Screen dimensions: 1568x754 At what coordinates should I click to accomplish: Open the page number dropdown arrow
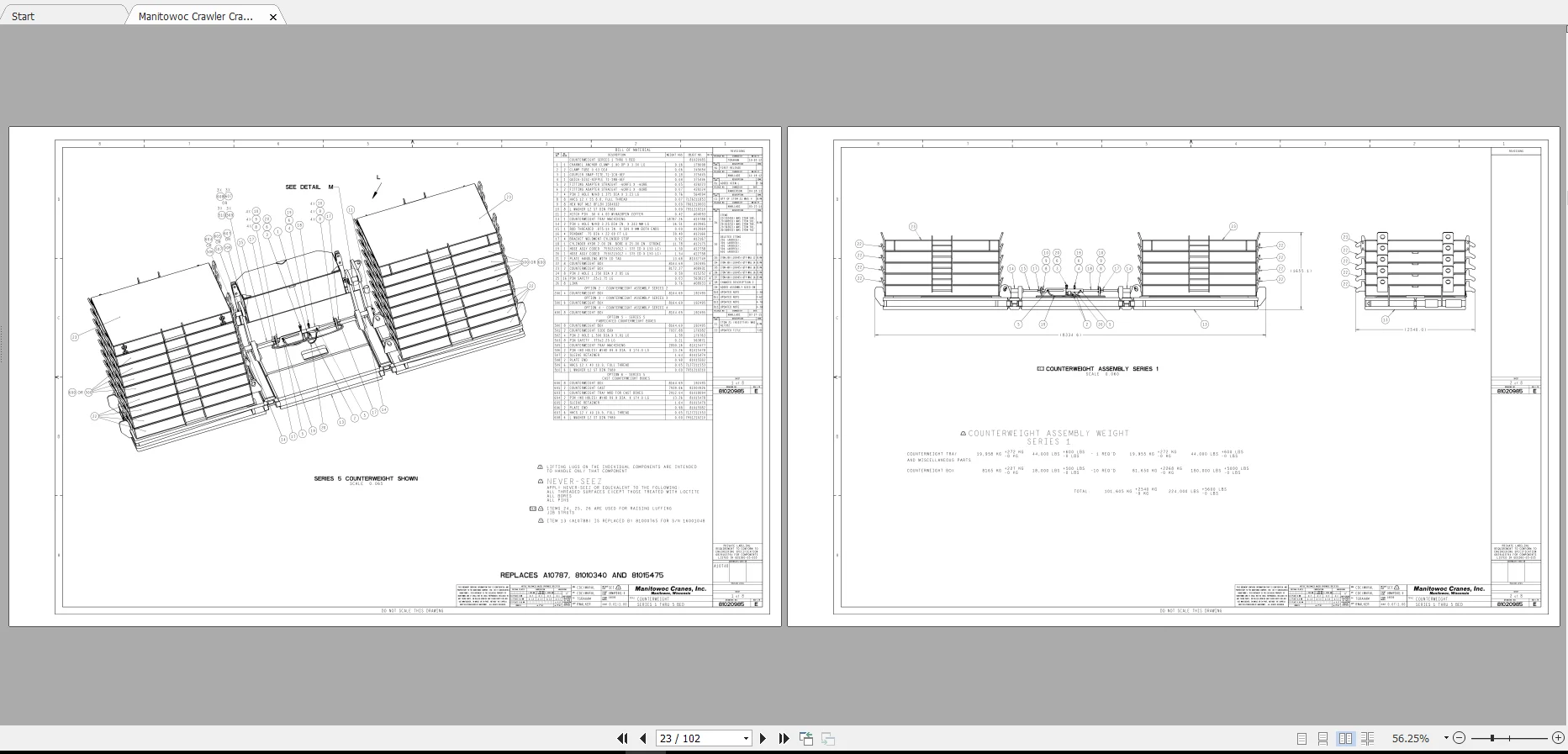746,739
